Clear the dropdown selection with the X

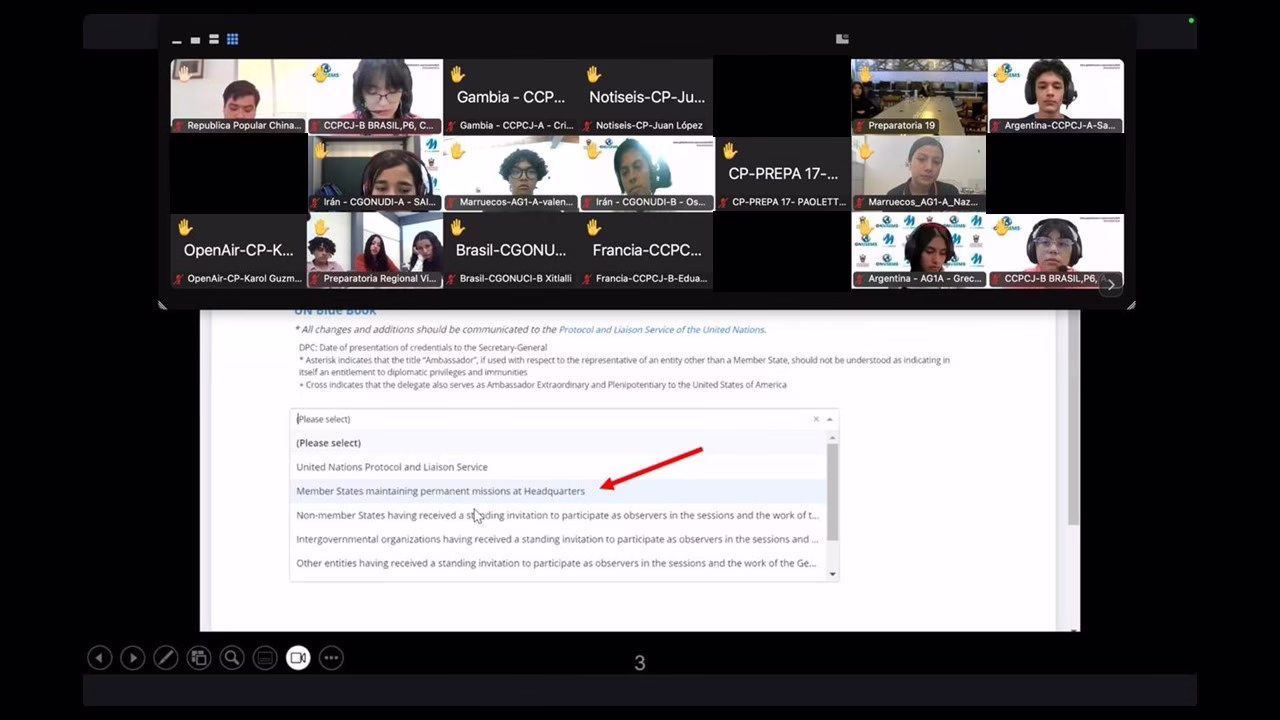pos(816,419)
